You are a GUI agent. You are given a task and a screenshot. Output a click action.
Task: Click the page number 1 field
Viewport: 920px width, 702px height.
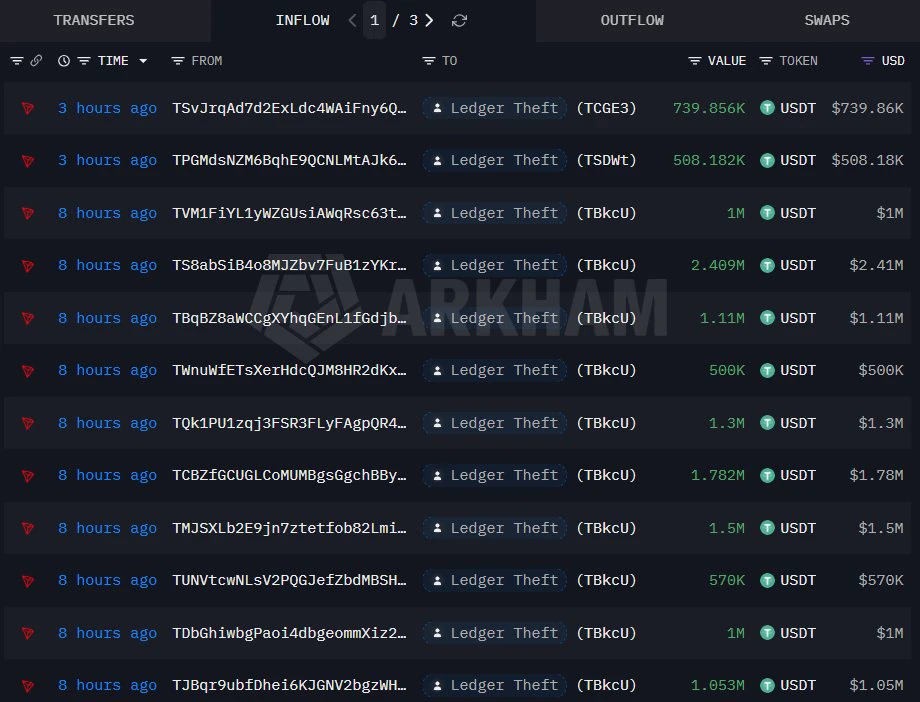[x=374, y=21]
